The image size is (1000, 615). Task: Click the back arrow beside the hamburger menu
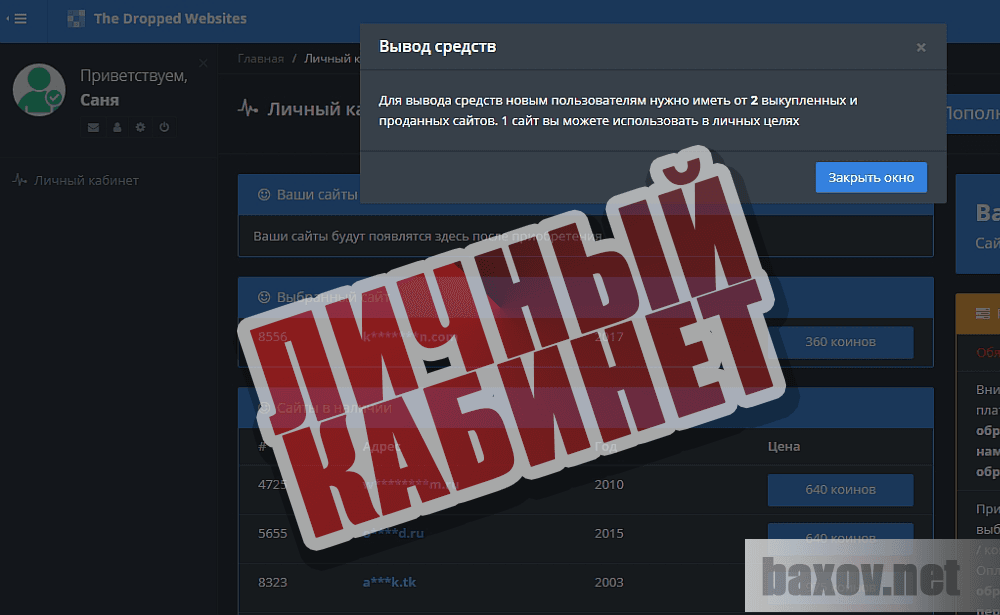tap(6, 19)
